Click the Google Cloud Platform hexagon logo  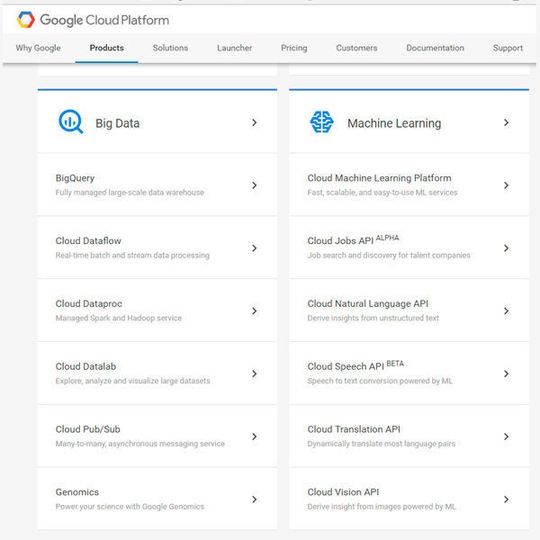pos(26,20)
